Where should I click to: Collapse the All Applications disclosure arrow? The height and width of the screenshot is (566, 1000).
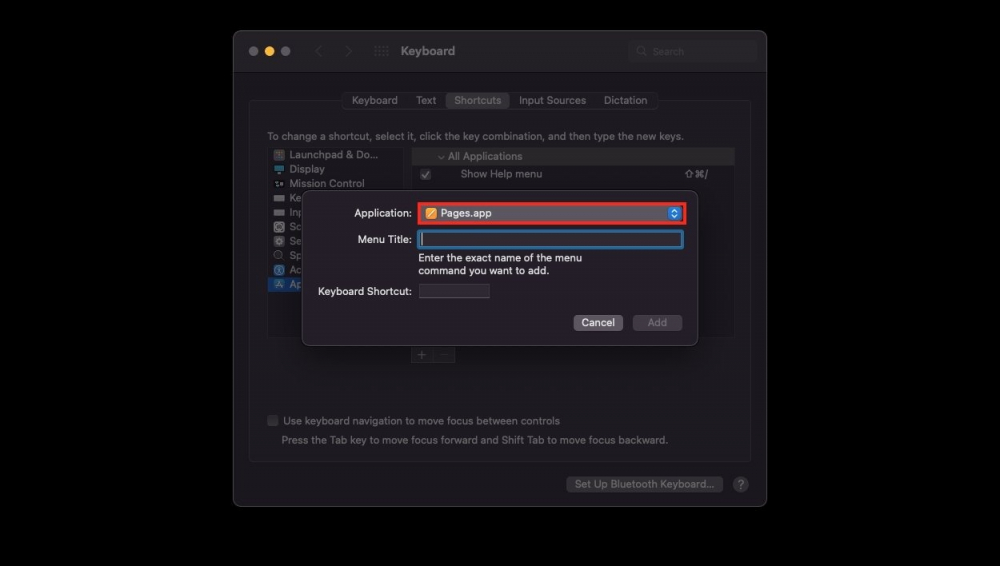[441, 157]
